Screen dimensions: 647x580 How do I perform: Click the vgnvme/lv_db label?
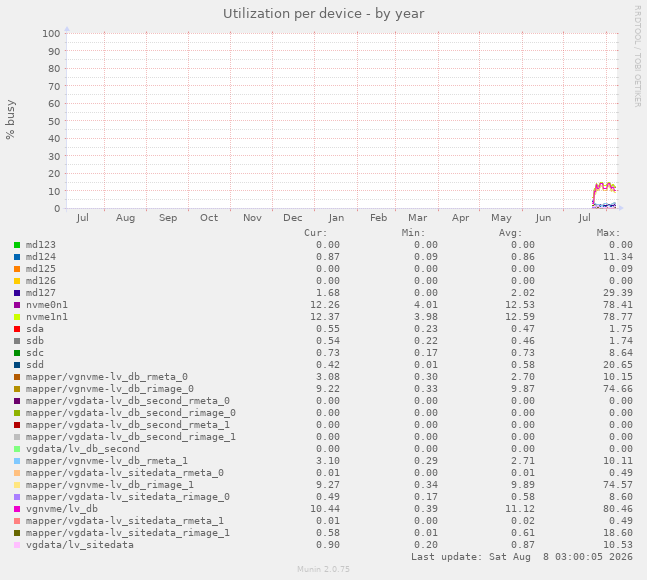click(62, 509)
